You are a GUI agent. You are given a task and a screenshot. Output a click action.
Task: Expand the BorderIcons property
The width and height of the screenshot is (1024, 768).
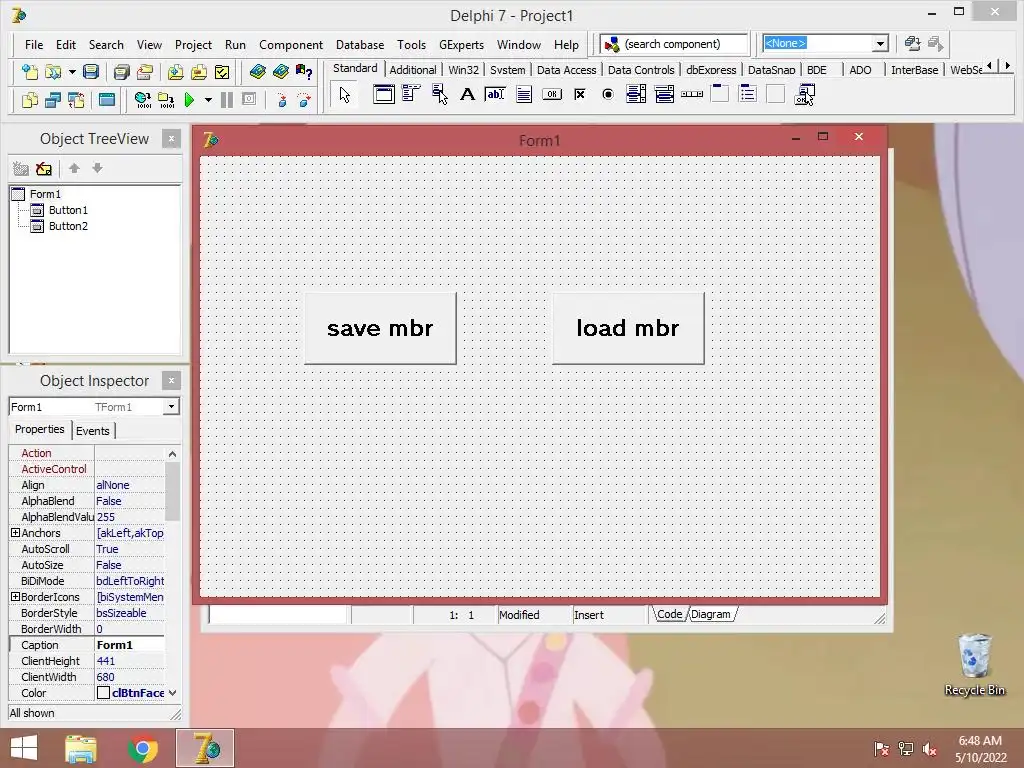15,597
